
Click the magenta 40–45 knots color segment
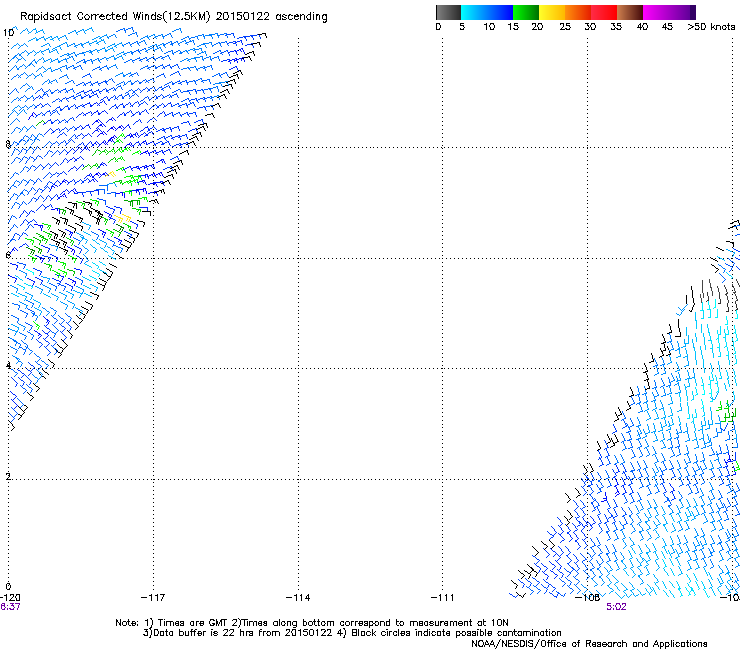(656, 12)
